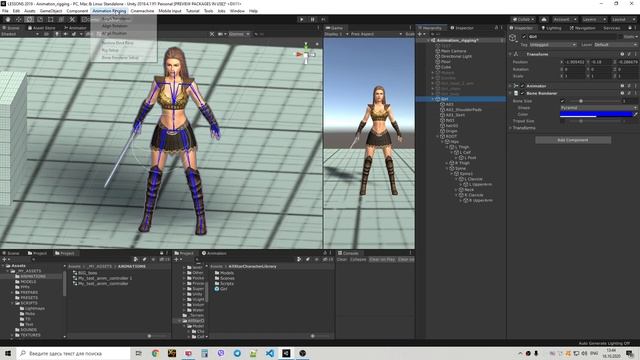Open the Layer Default dropdown
The height and width of the screenshot is (360, 640).
point(616,44)
